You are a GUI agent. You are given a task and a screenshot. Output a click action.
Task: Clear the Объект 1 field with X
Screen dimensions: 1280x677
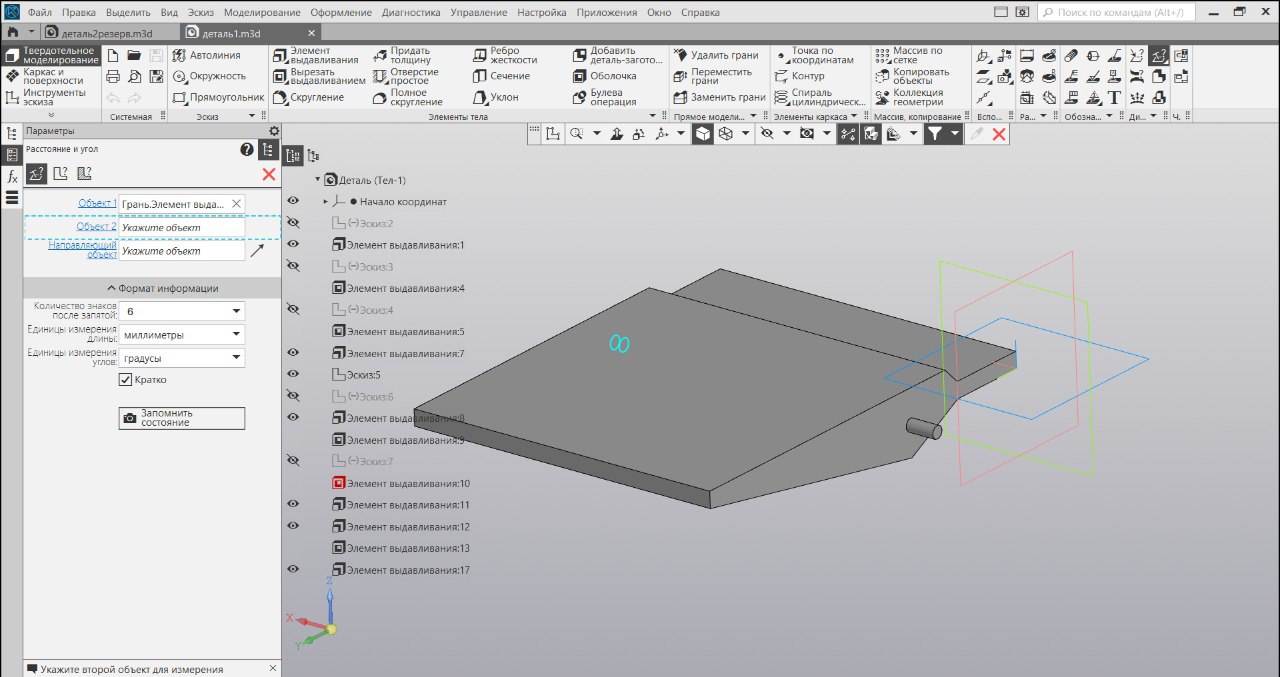click(236, 203)
